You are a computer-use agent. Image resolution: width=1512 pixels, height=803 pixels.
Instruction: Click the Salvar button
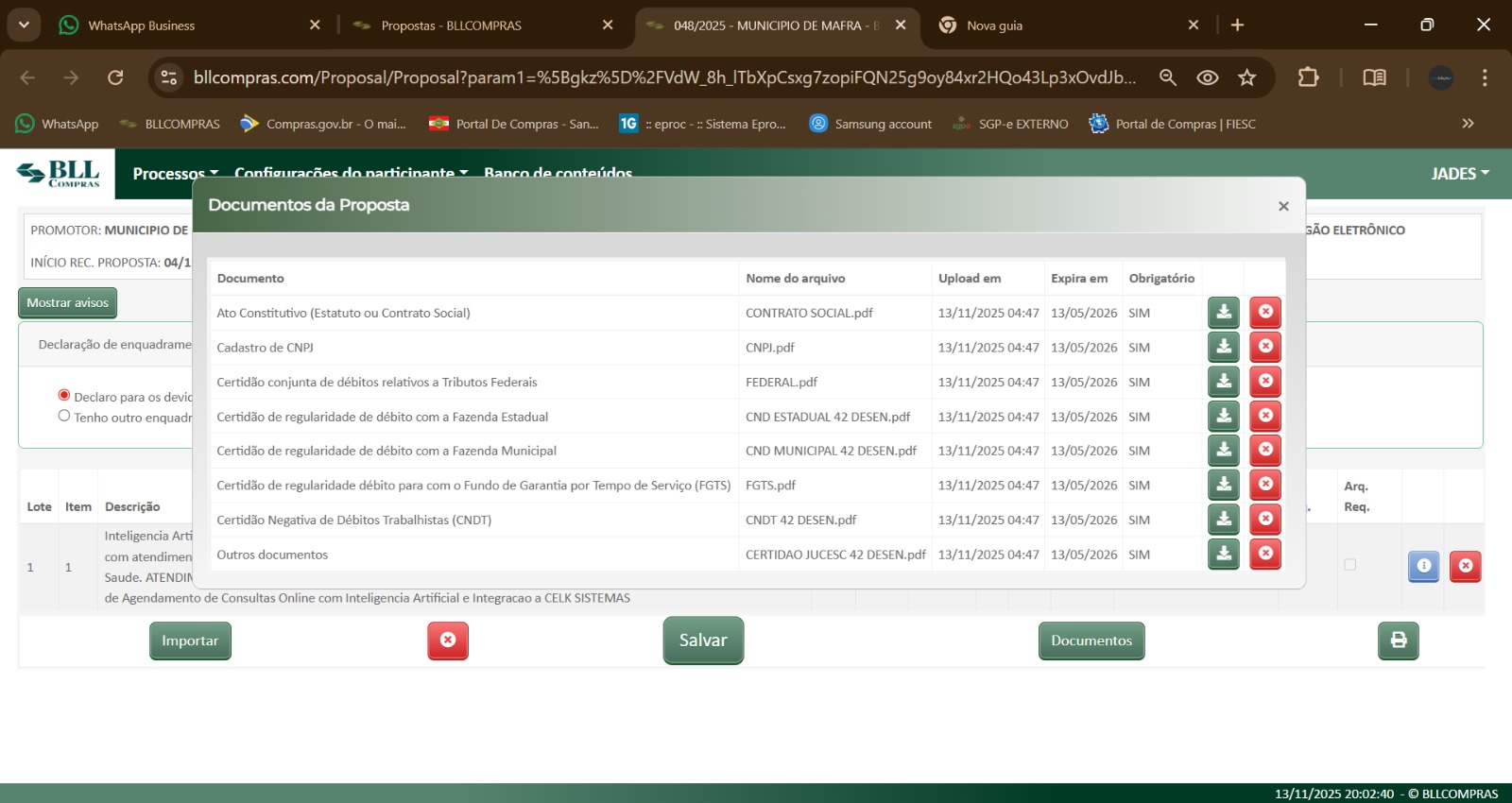pos(703,641)
